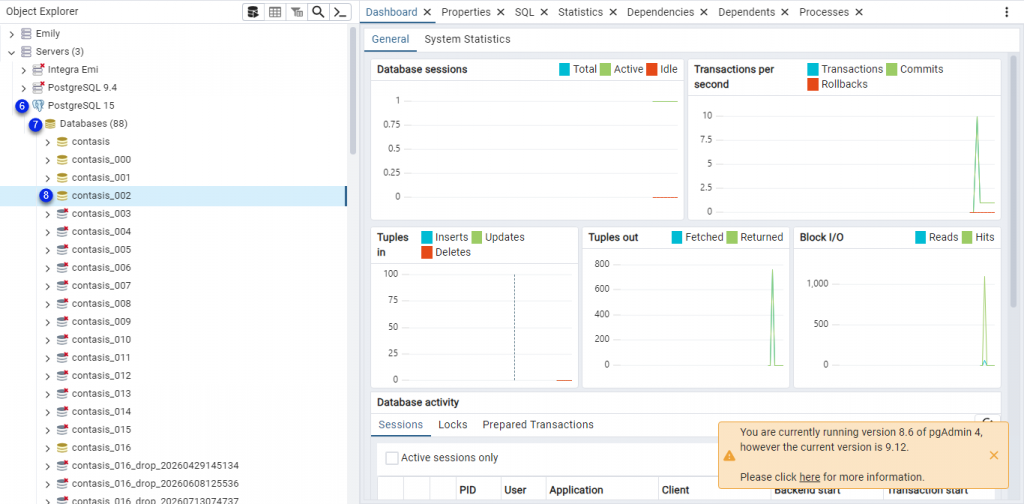Click the Rollbacks legend color swatch
1024x504 pixels.
813,84
